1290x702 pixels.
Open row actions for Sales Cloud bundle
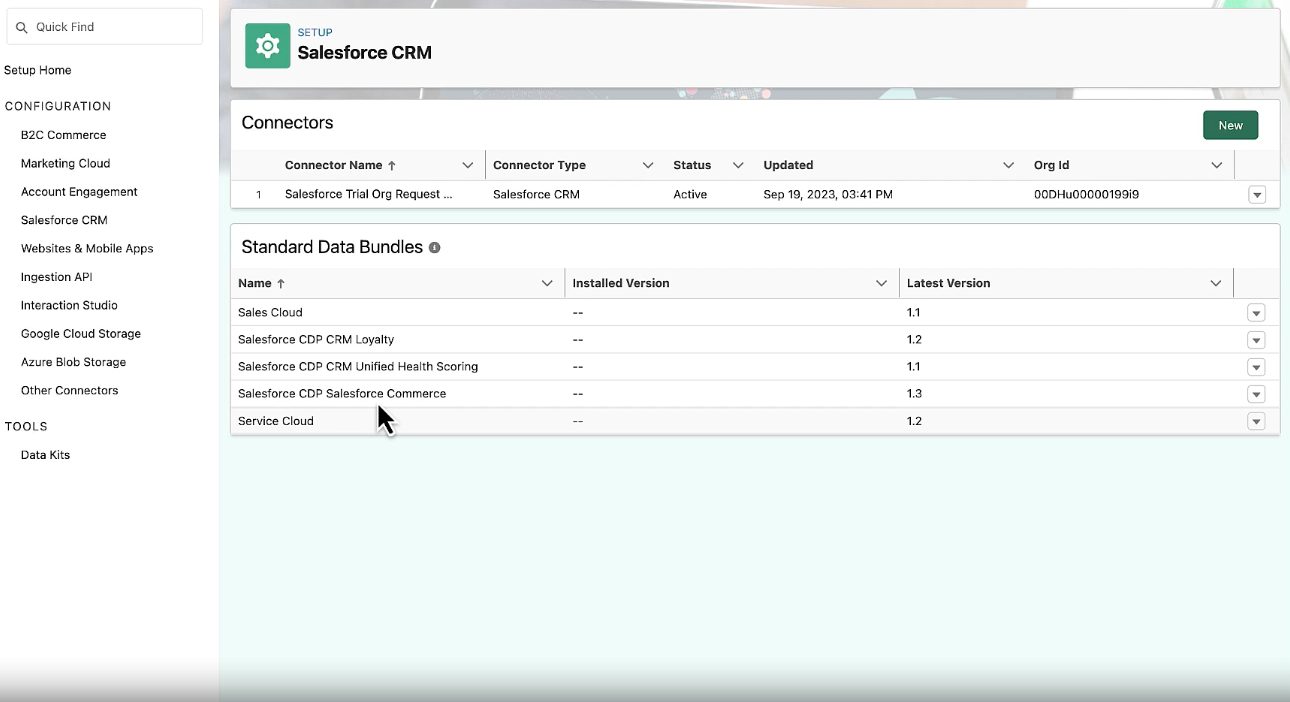coord(1256,312)
